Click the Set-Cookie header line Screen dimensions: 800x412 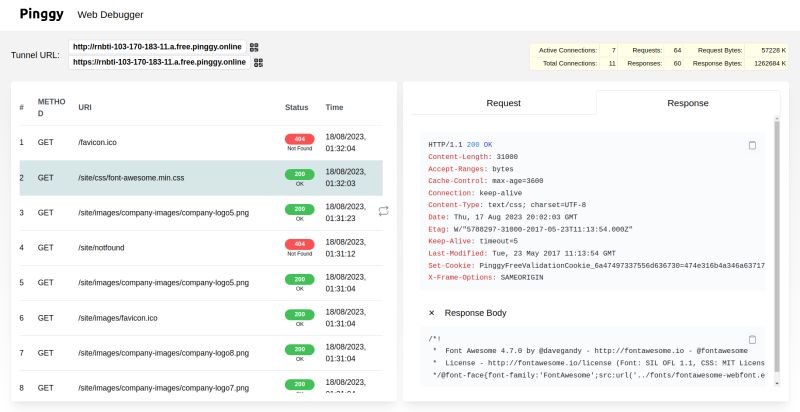pos(596,266)
